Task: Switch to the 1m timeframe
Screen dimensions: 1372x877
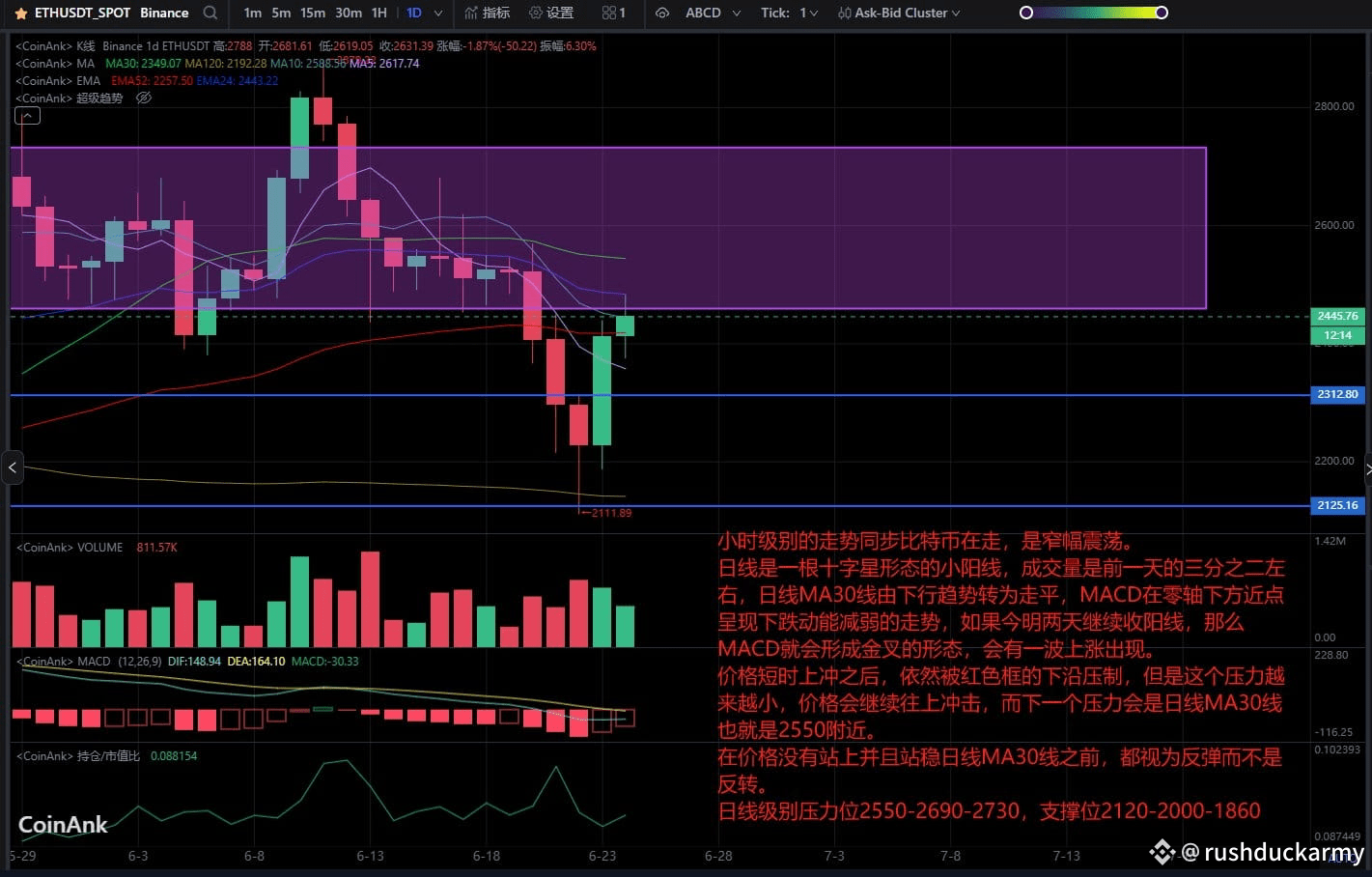Action: click(x=253, y=13)
